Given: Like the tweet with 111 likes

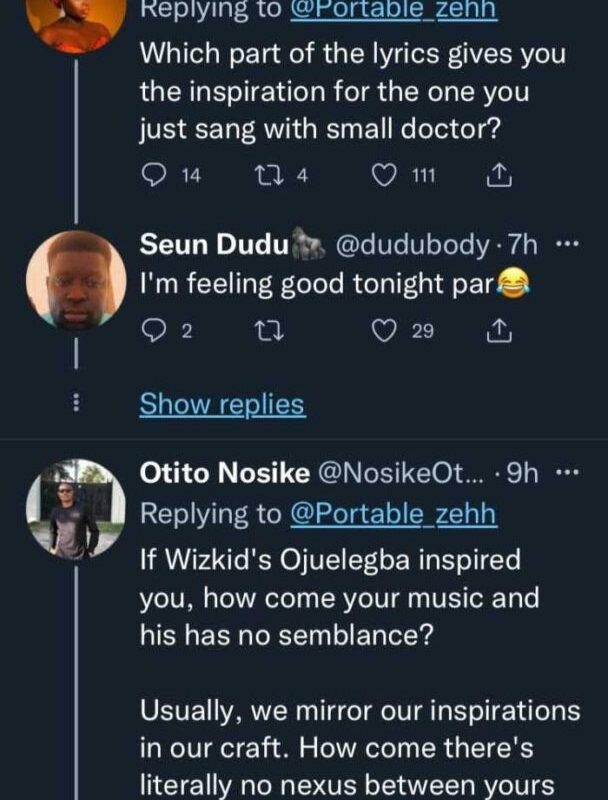Looking at the screenshot, I should pos(384,177).
